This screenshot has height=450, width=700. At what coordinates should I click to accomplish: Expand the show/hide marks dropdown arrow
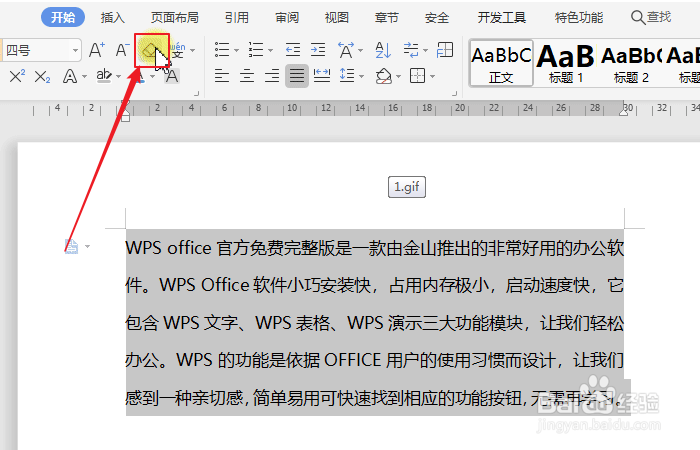425,50
